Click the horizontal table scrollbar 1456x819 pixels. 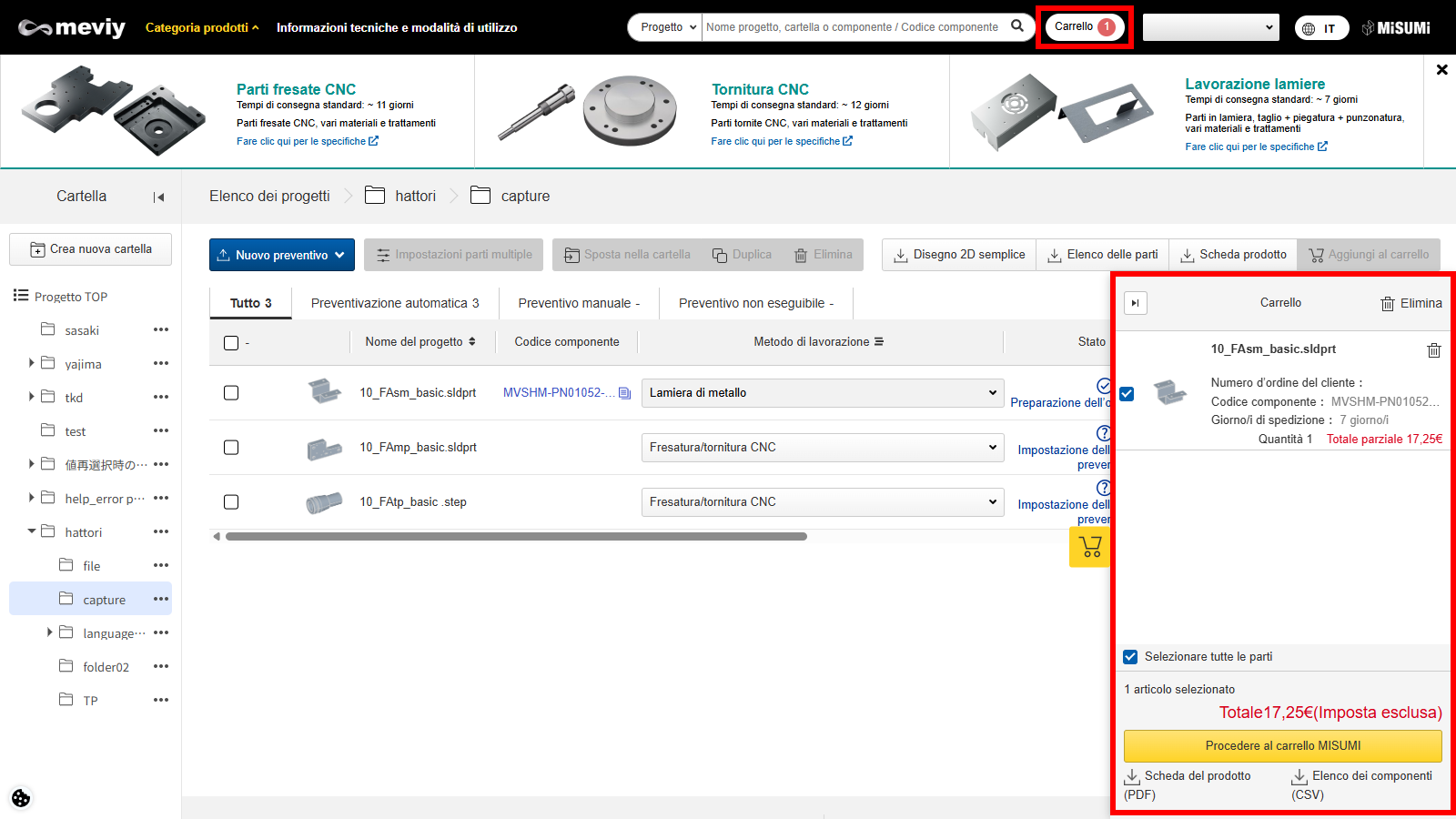pyautogui.click(x=516, y=537)
